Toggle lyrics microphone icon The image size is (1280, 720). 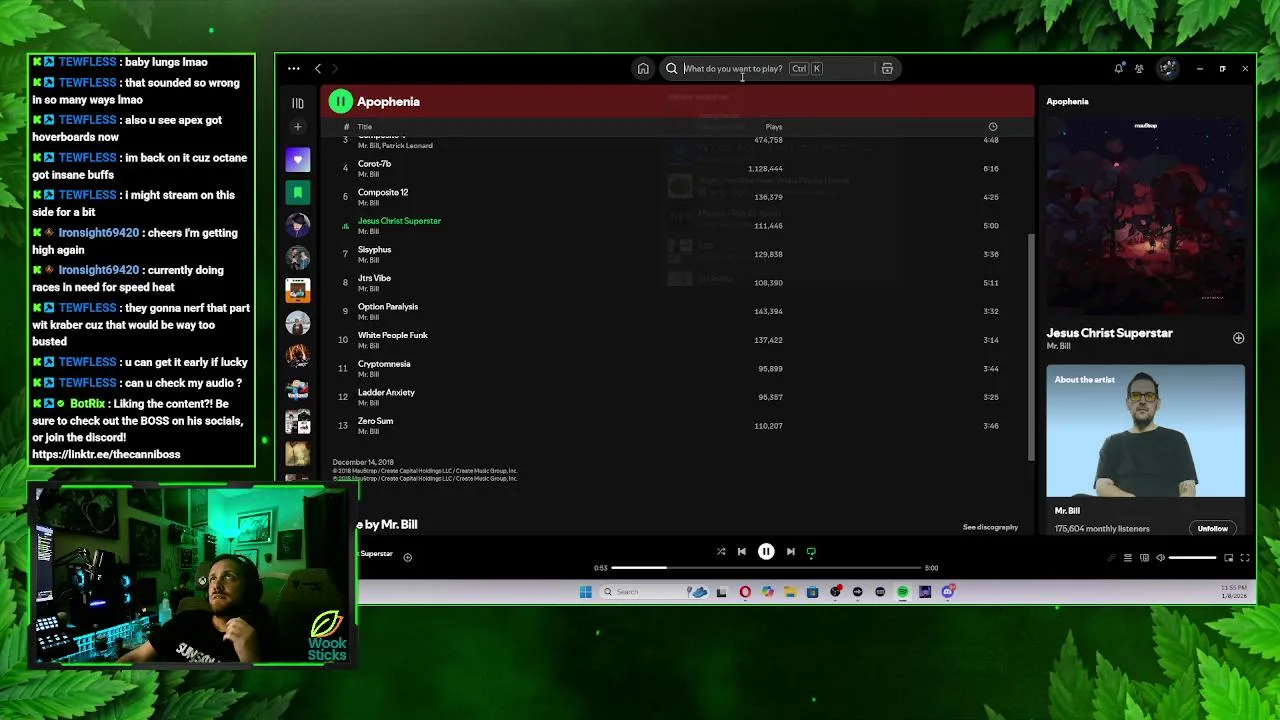1110,558
